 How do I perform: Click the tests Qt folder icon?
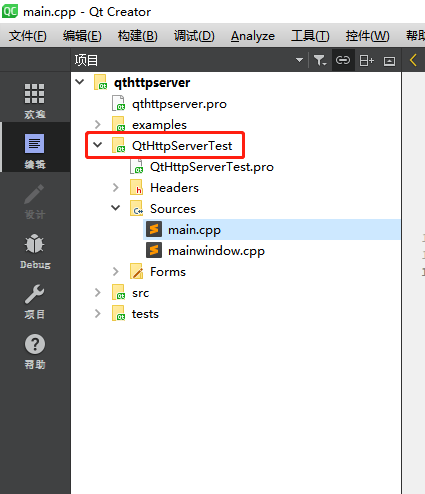[119, 313]
